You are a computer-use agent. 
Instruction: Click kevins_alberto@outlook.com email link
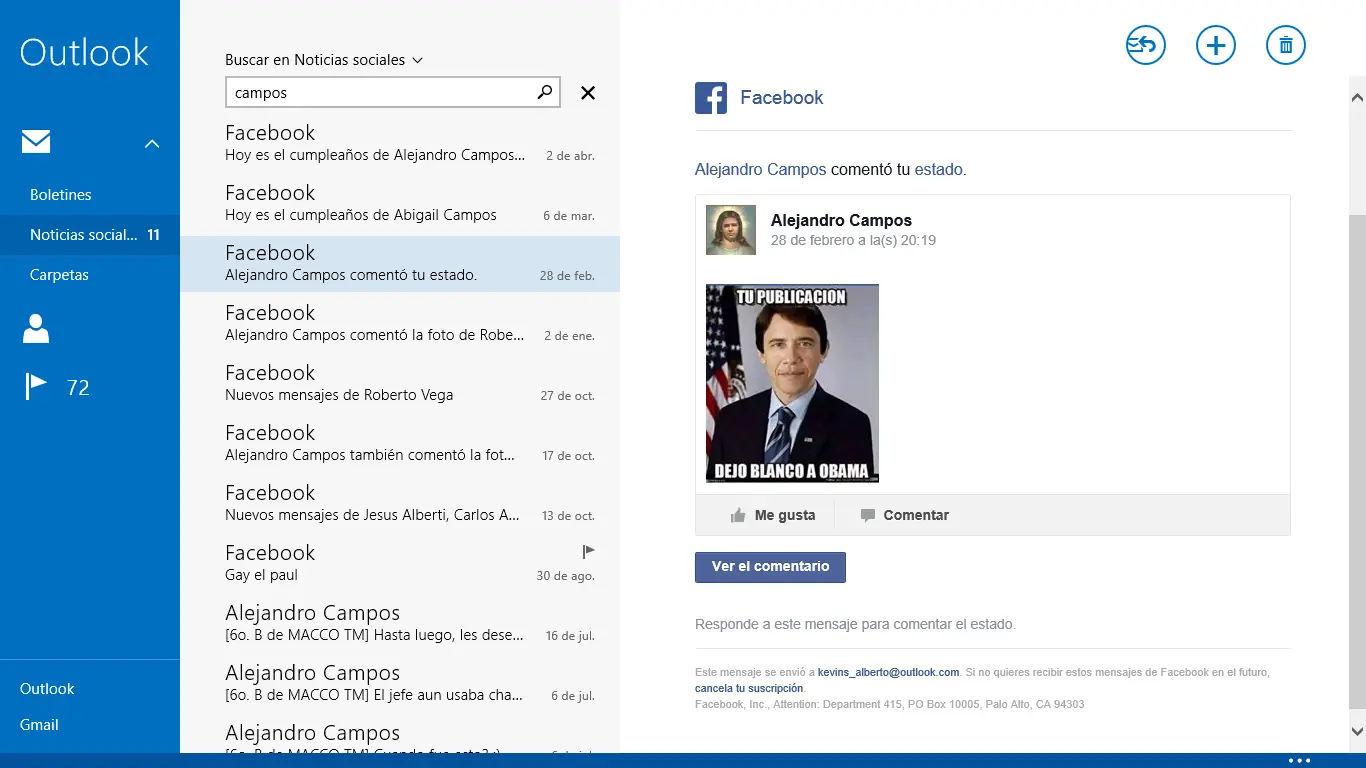tap(888, 672)
